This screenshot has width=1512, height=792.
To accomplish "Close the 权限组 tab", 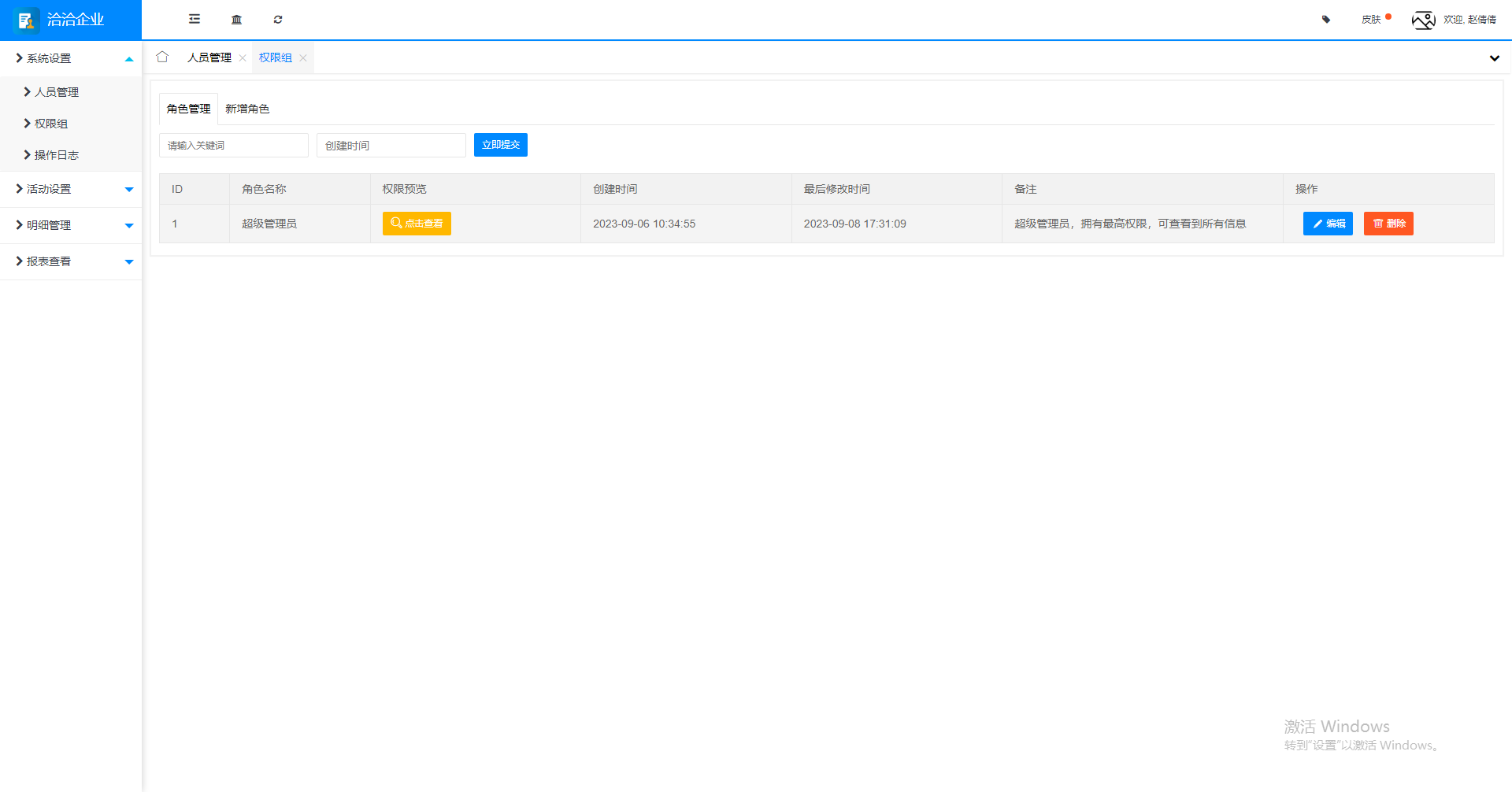I will [303, 57].
